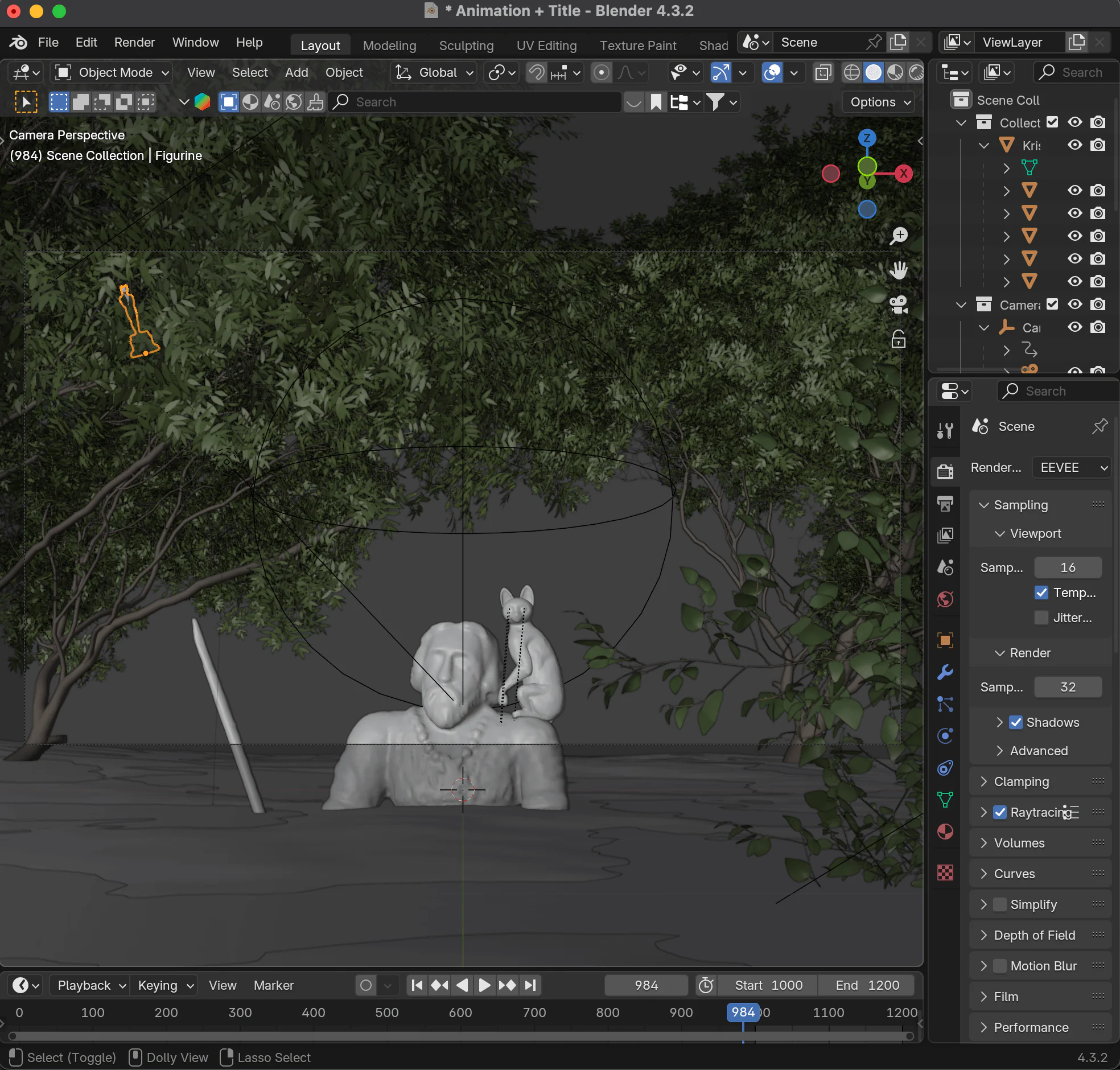
Task: Click play animation button in timeline
Action: pos(484,985)
